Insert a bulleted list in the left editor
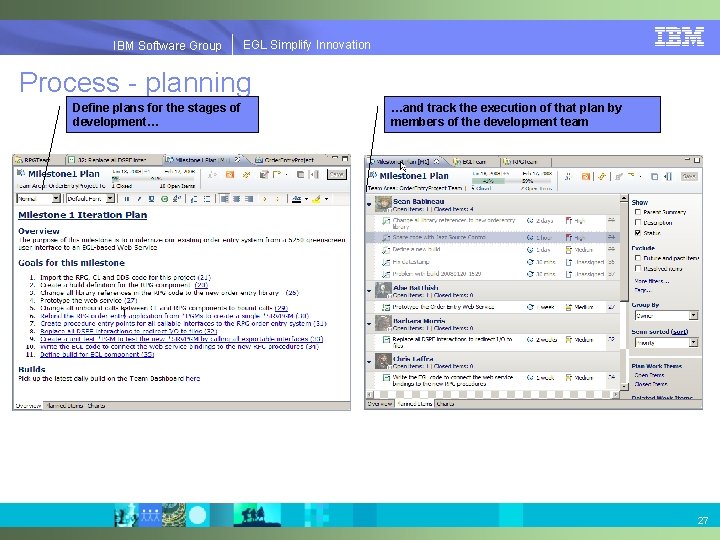720x540 pixels. pos(207,199)
